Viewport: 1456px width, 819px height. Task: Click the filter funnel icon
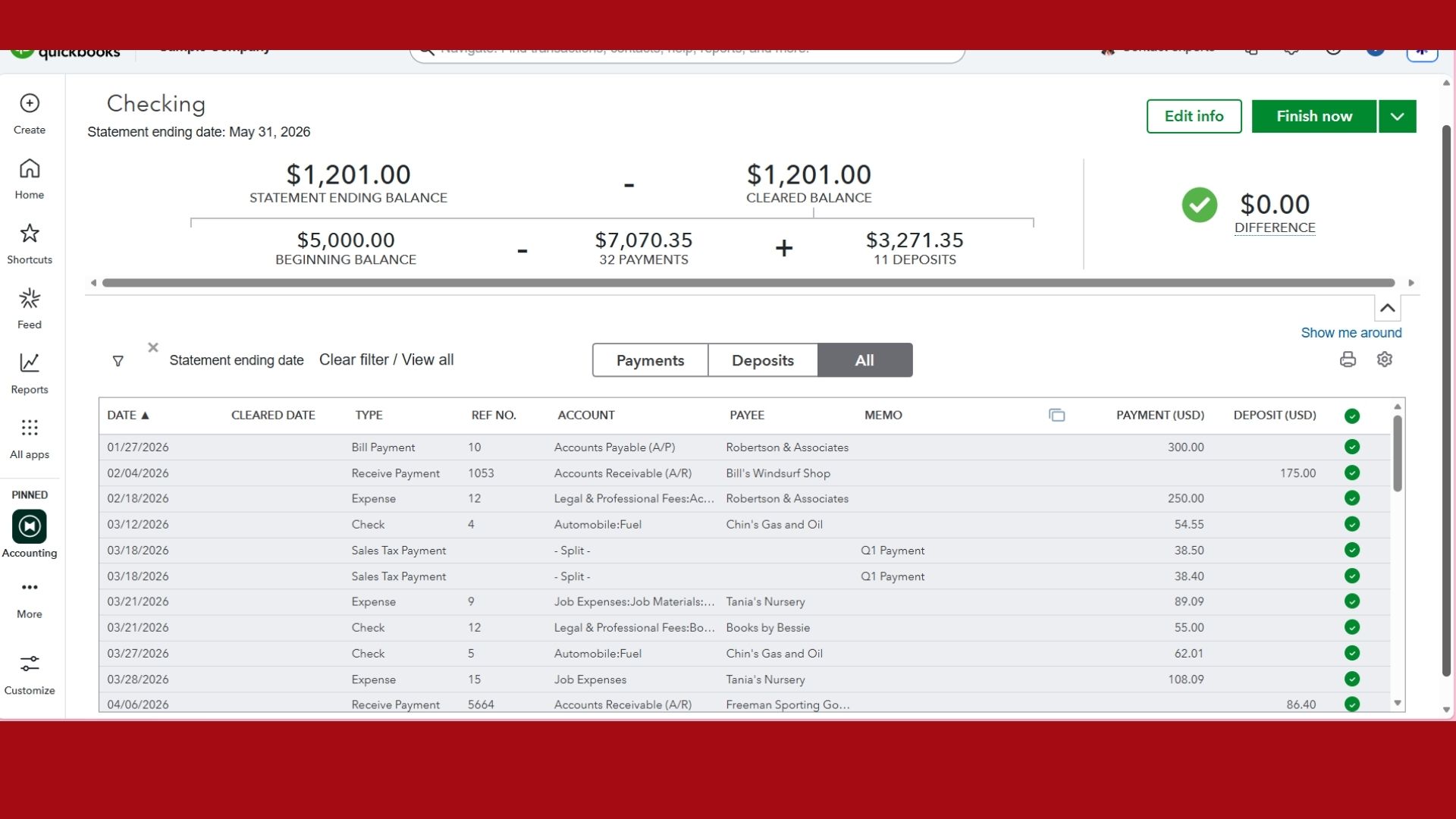(x=118, y=361)
